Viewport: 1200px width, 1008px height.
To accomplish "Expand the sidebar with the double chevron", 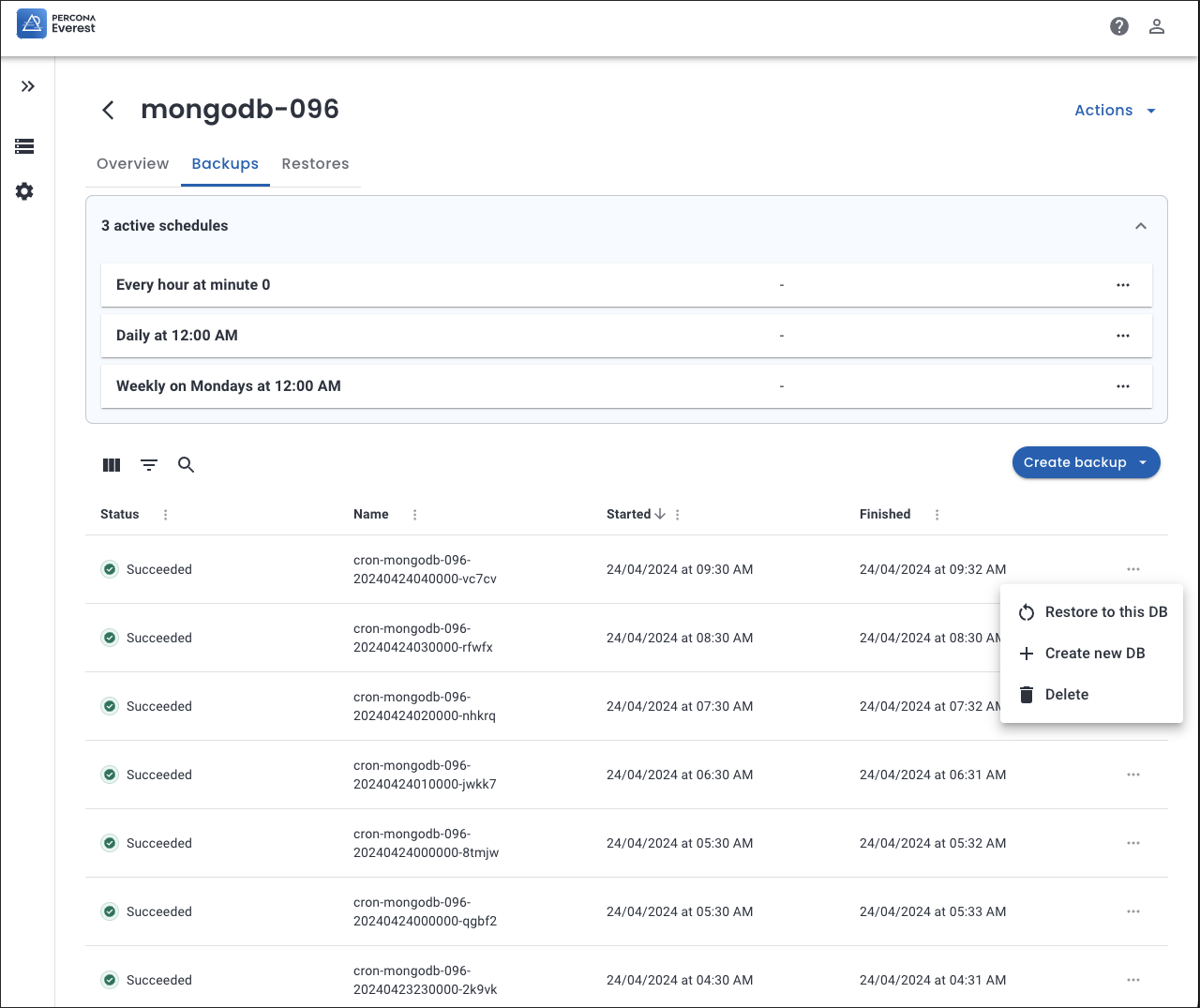I will click(x=28, y=86).
